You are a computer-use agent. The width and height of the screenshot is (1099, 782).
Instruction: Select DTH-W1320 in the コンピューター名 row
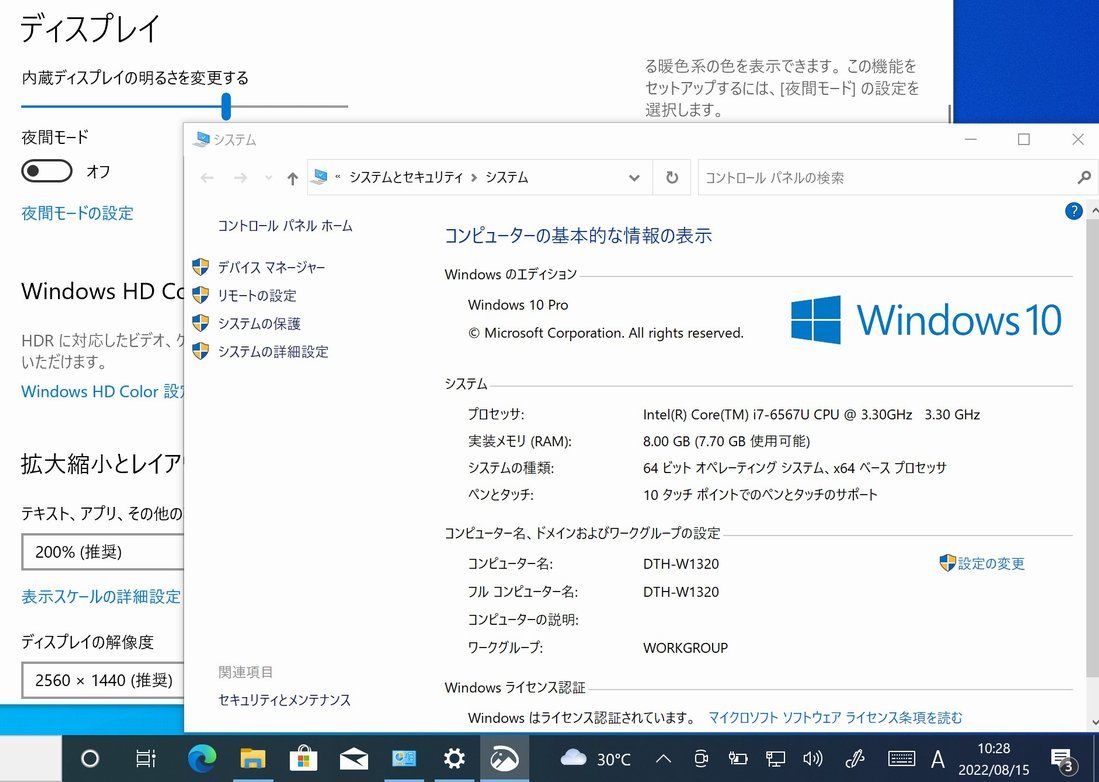pos(681,564)
